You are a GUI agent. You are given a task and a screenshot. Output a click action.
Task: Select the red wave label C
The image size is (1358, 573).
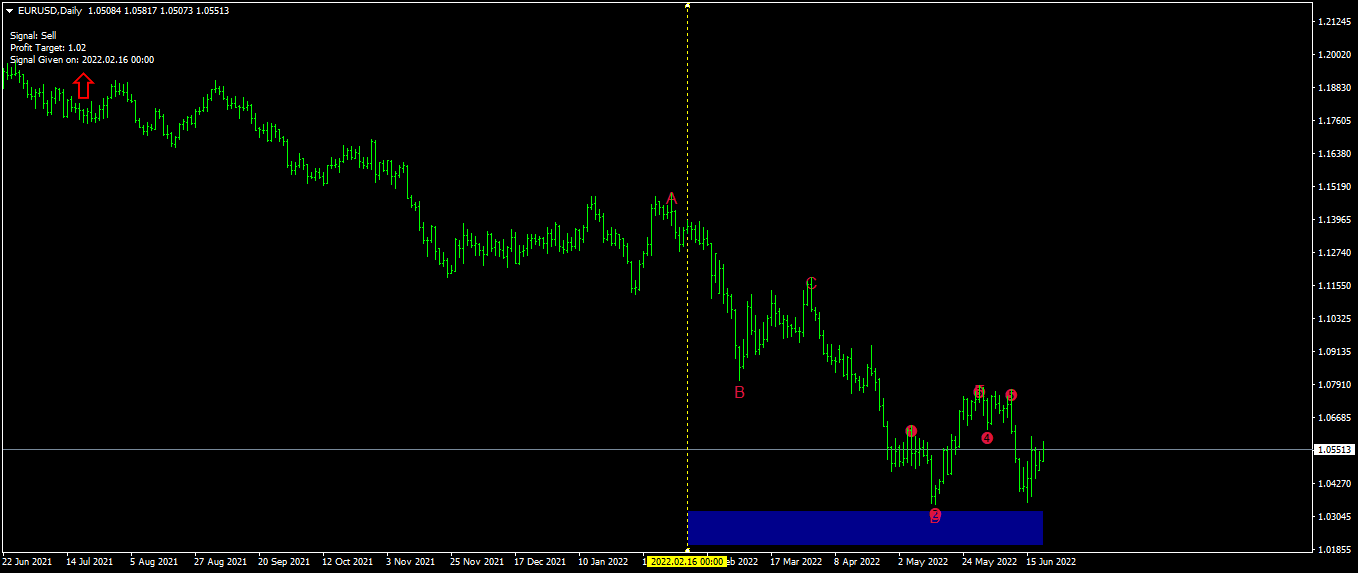click(811, 283)
